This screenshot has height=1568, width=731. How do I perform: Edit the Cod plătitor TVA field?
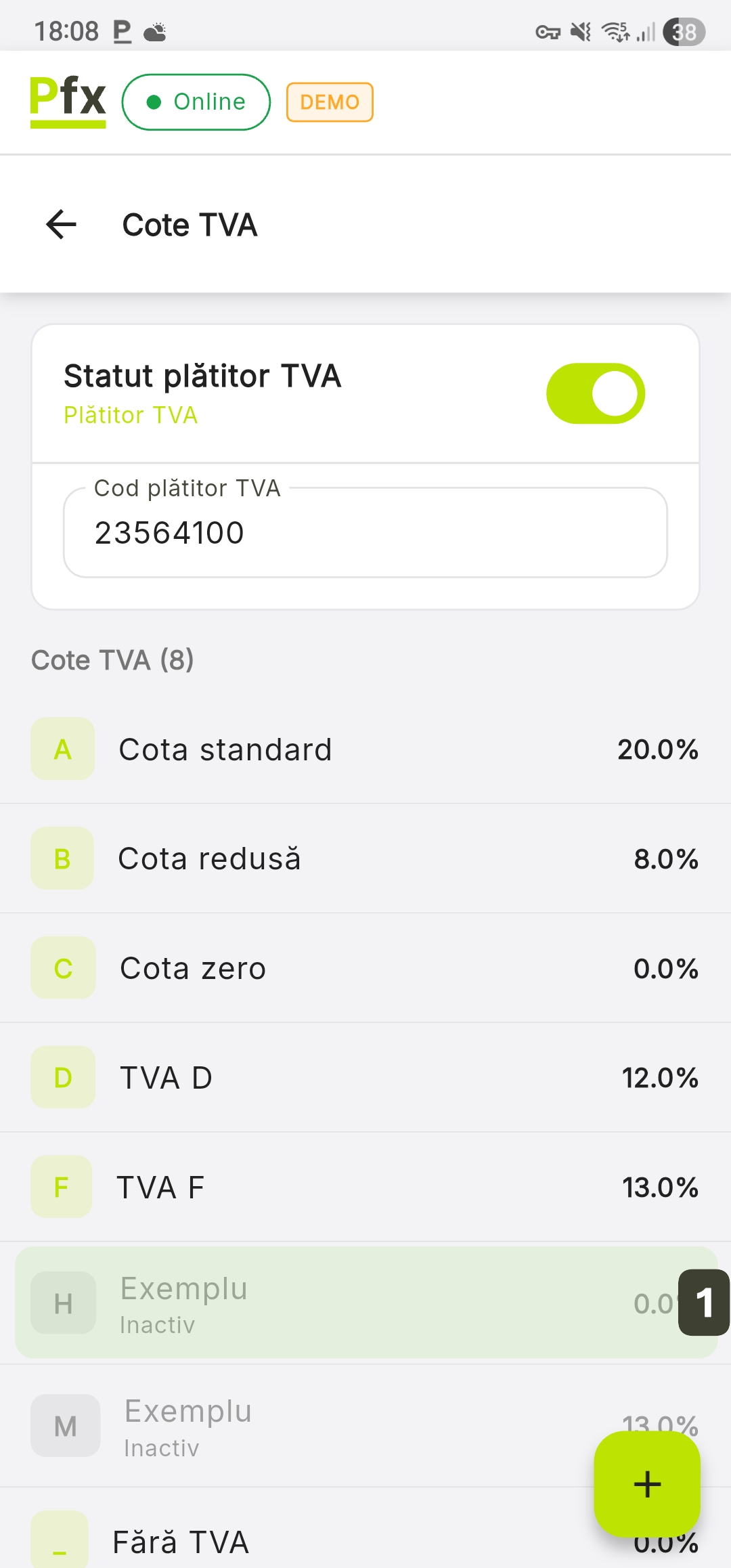(365, 533)
